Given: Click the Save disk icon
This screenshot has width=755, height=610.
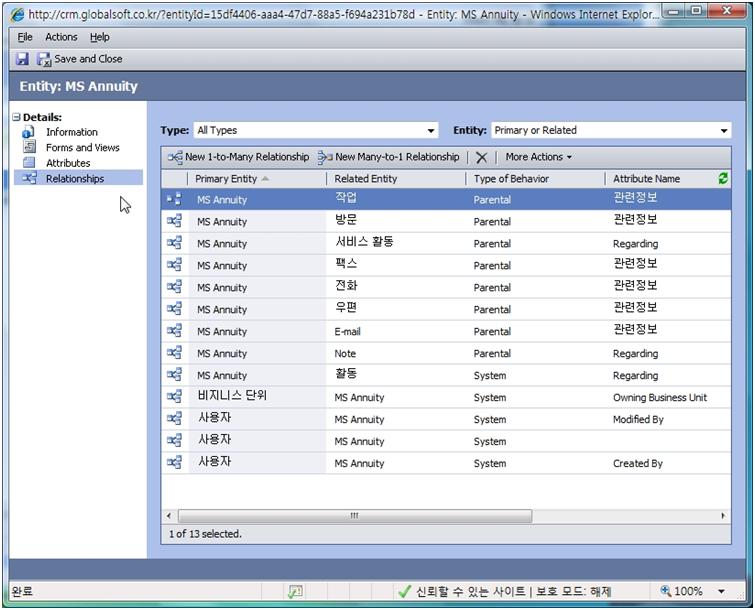Looking at the screenshot, I should (x=22, y=59).
